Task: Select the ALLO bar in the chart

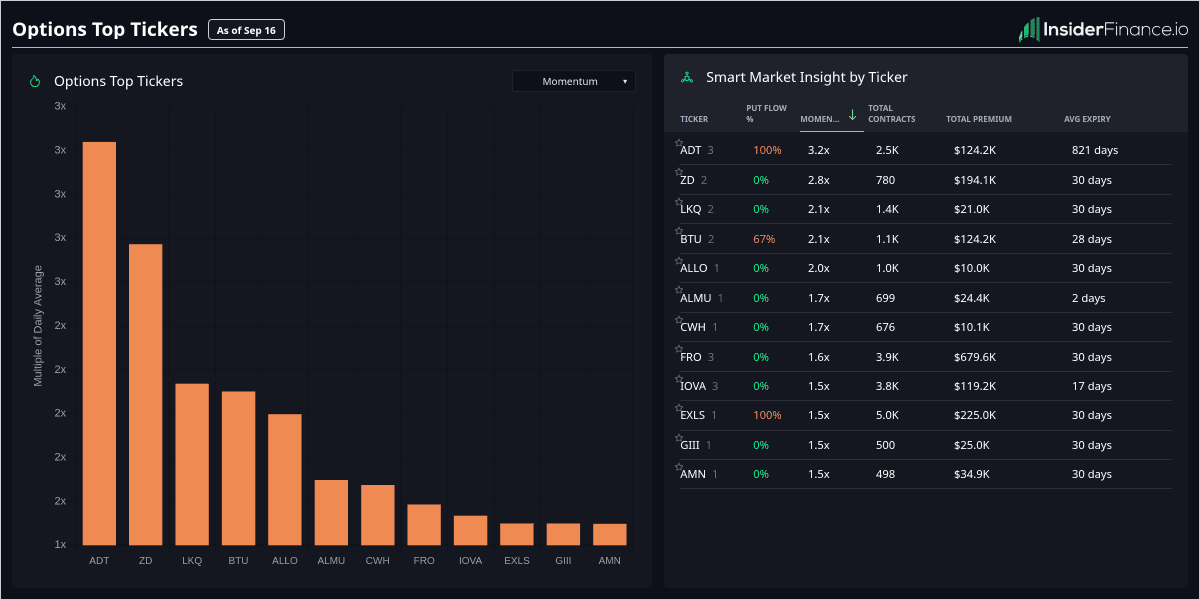Action: tap(285, 479)
